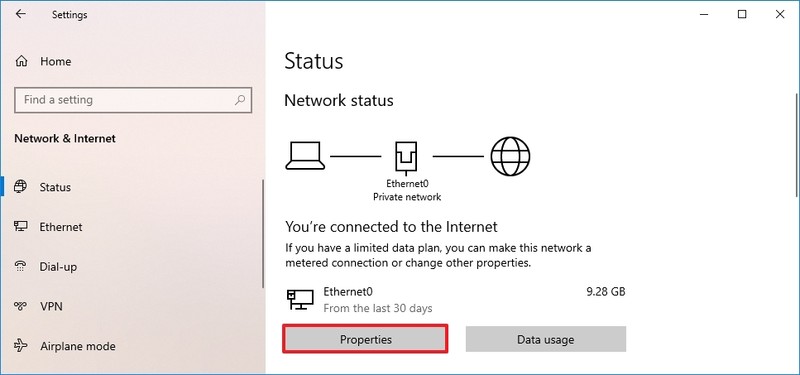
Task: Select the Status globe icon
Action: [21, 187]
